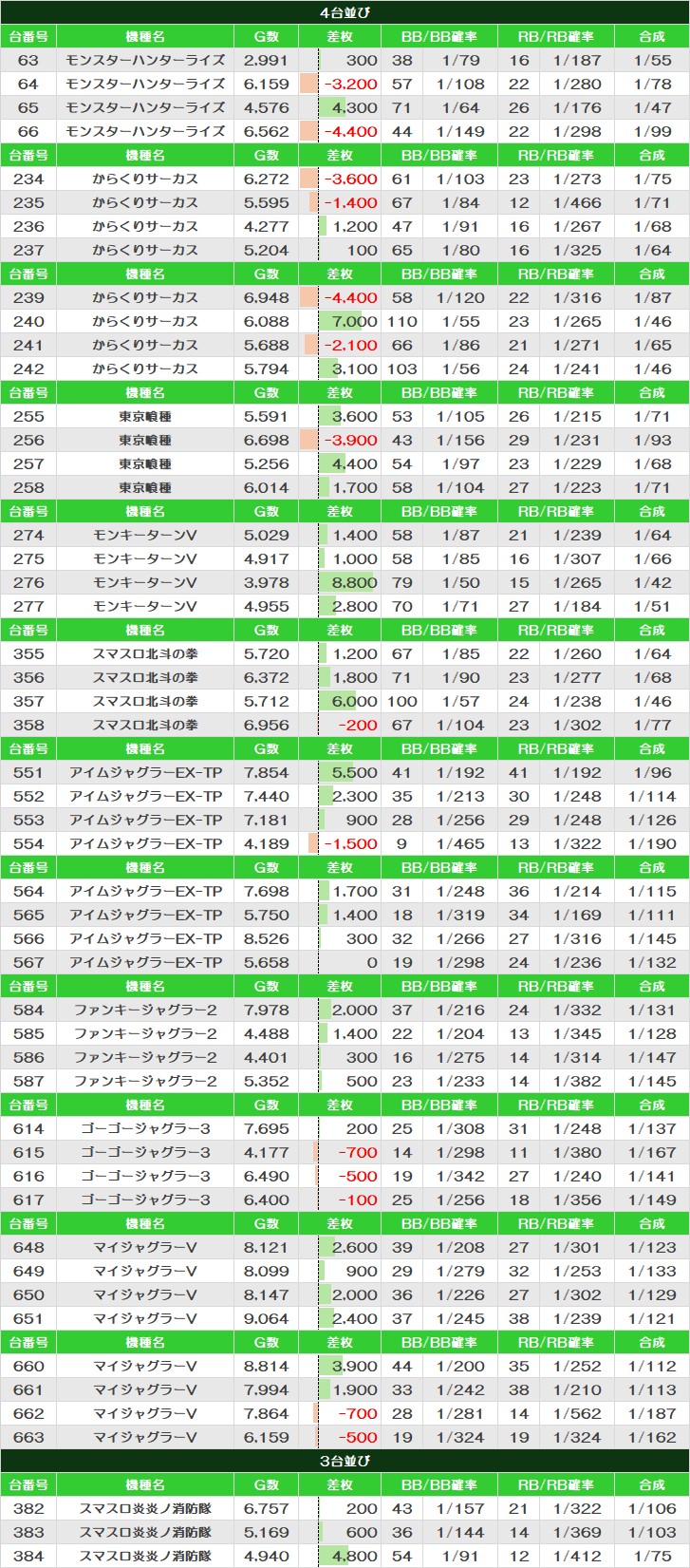Screen dimensions: 690x1568
Task: Select 1/210 RB probability in row 661
Action: (577, 1389)
